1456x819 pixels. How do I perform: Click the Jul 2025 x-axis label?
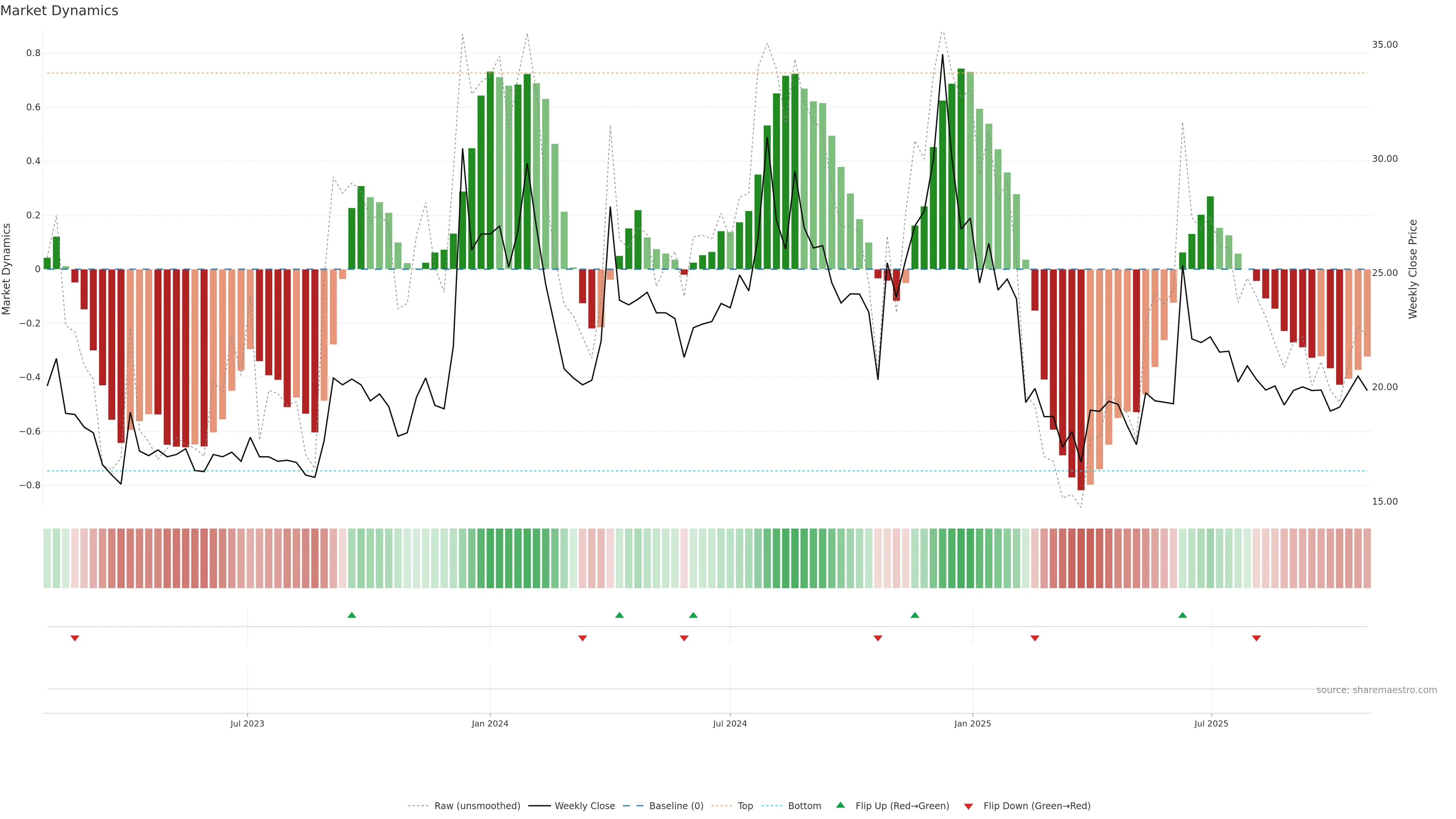pyautogui.click(x=1211, y=723)
